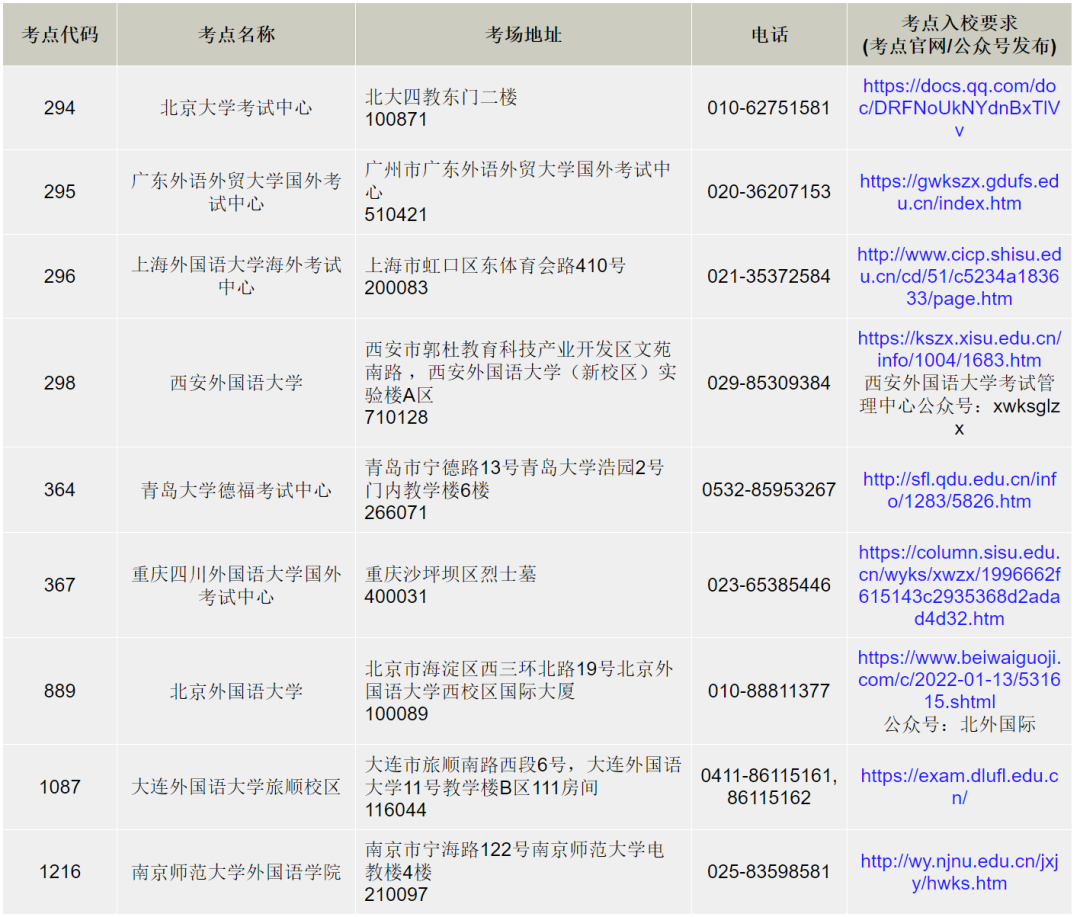This screenshot has height=917, width=1080.
Task: Select phone number 023-65385446
Action: (769, 585)
